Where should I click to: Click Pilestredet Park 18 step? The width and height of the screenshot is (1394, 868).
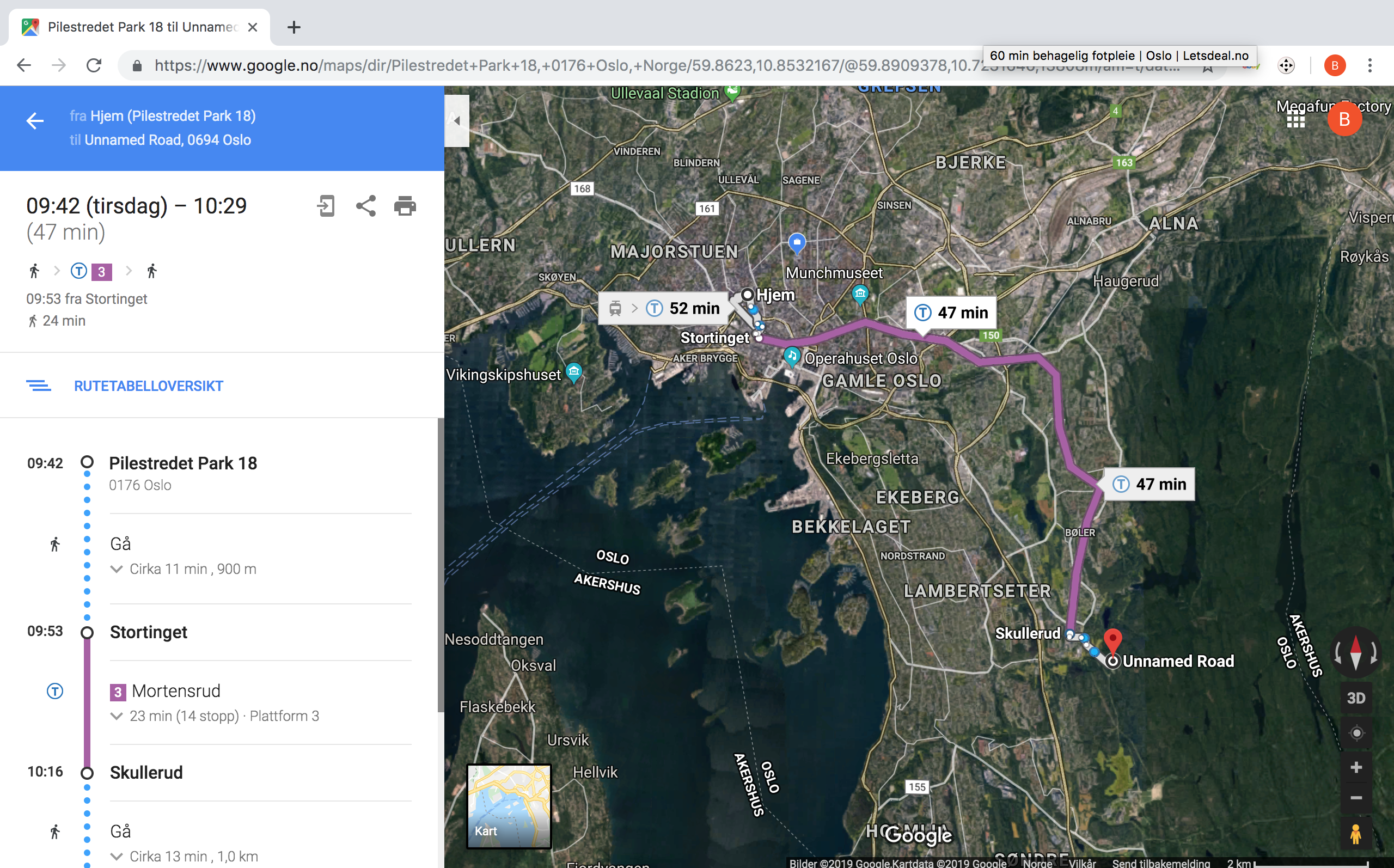tap(183, 463)
